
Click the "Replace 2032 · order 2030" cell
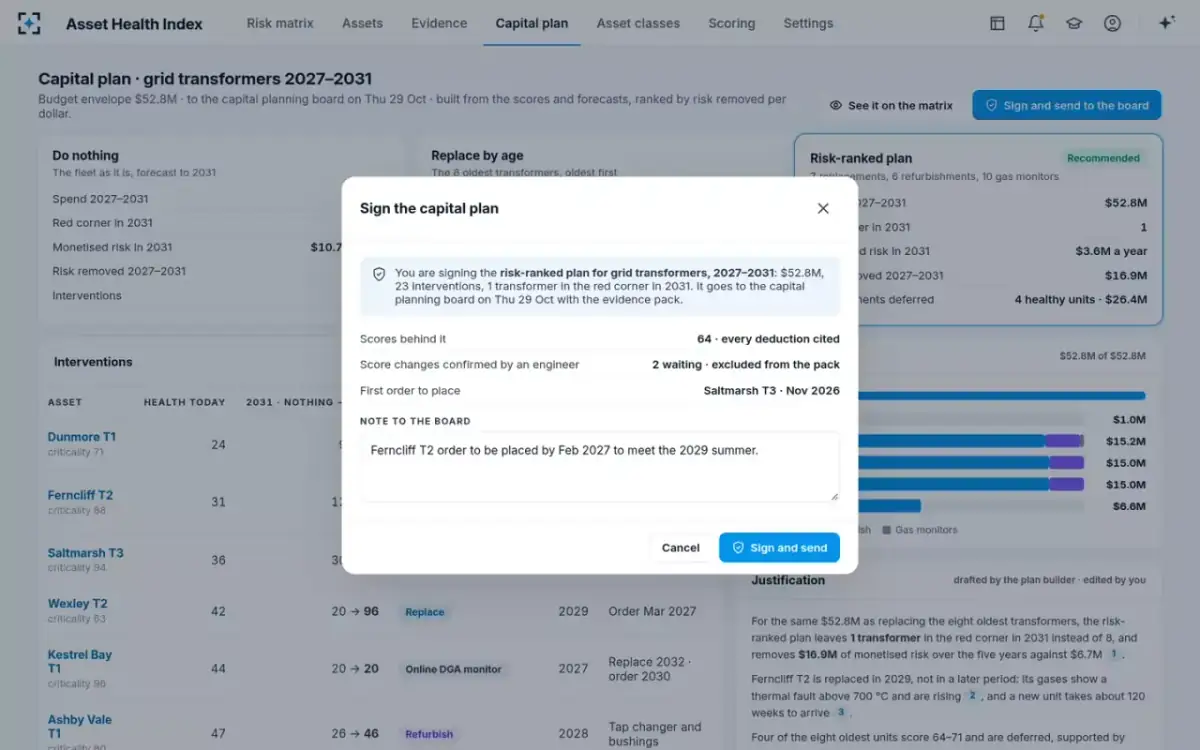click(x=651, y=669)
